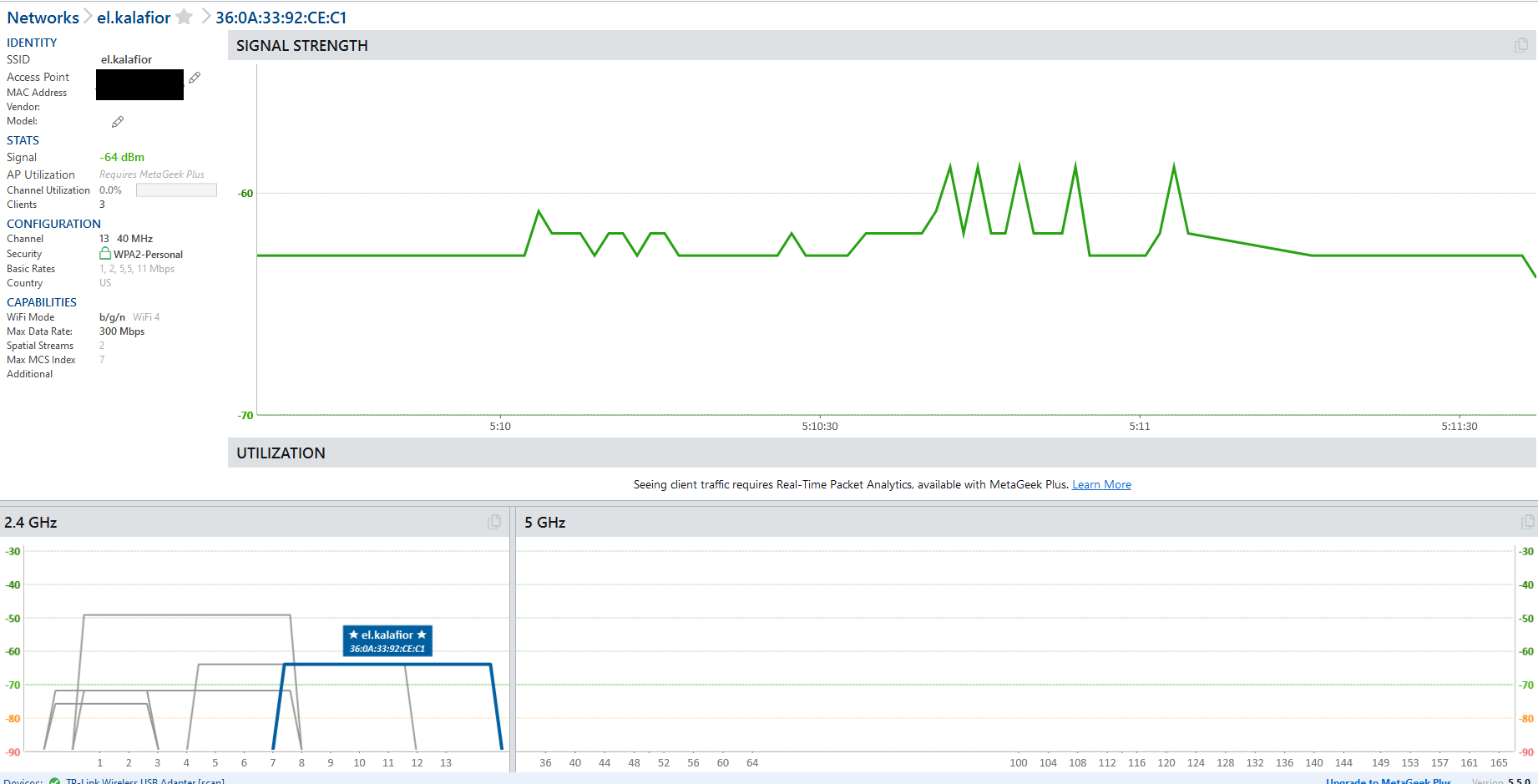The width and height of the screenshot is (1538, 784).
Task: Click the 2.4 GHz panel title
Action: tap(31, 523)
